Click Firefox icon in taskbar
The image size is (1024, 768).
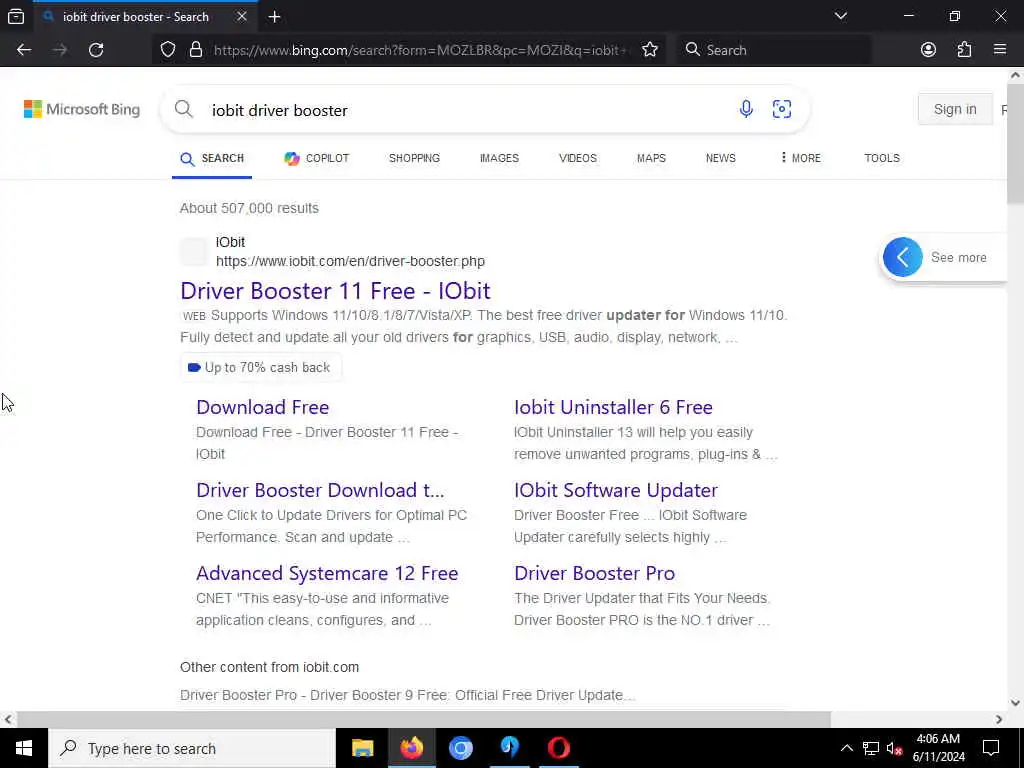click(x=411, y=748)
